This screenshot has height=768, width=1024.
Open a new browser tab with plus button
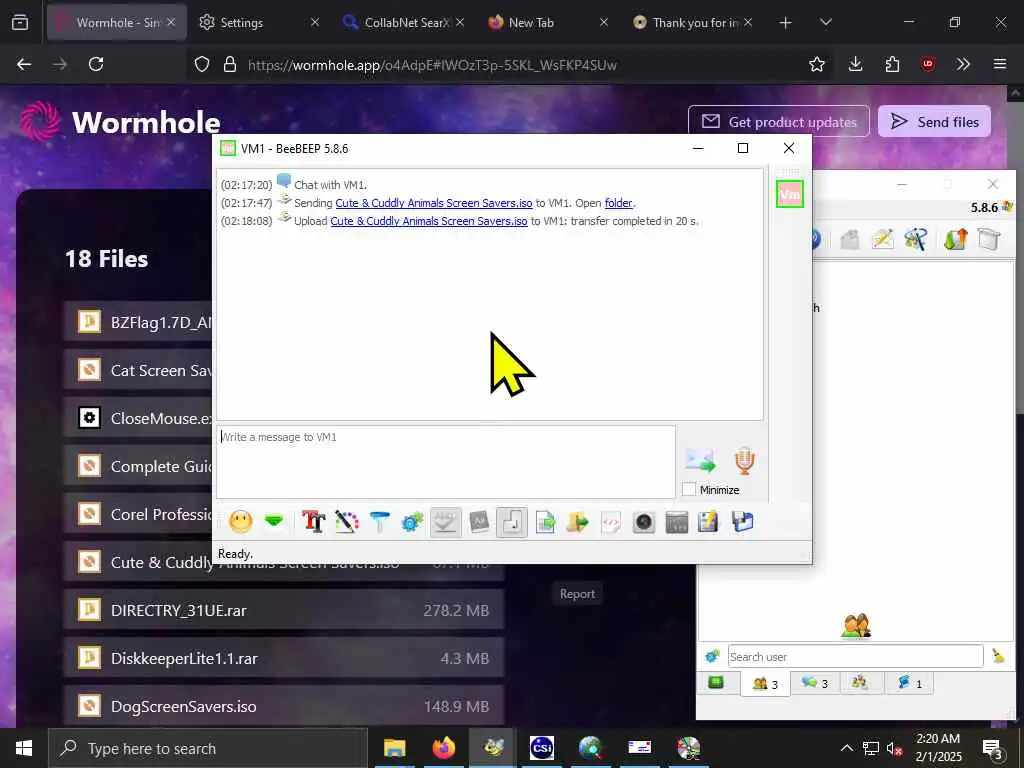click(786, 22)
